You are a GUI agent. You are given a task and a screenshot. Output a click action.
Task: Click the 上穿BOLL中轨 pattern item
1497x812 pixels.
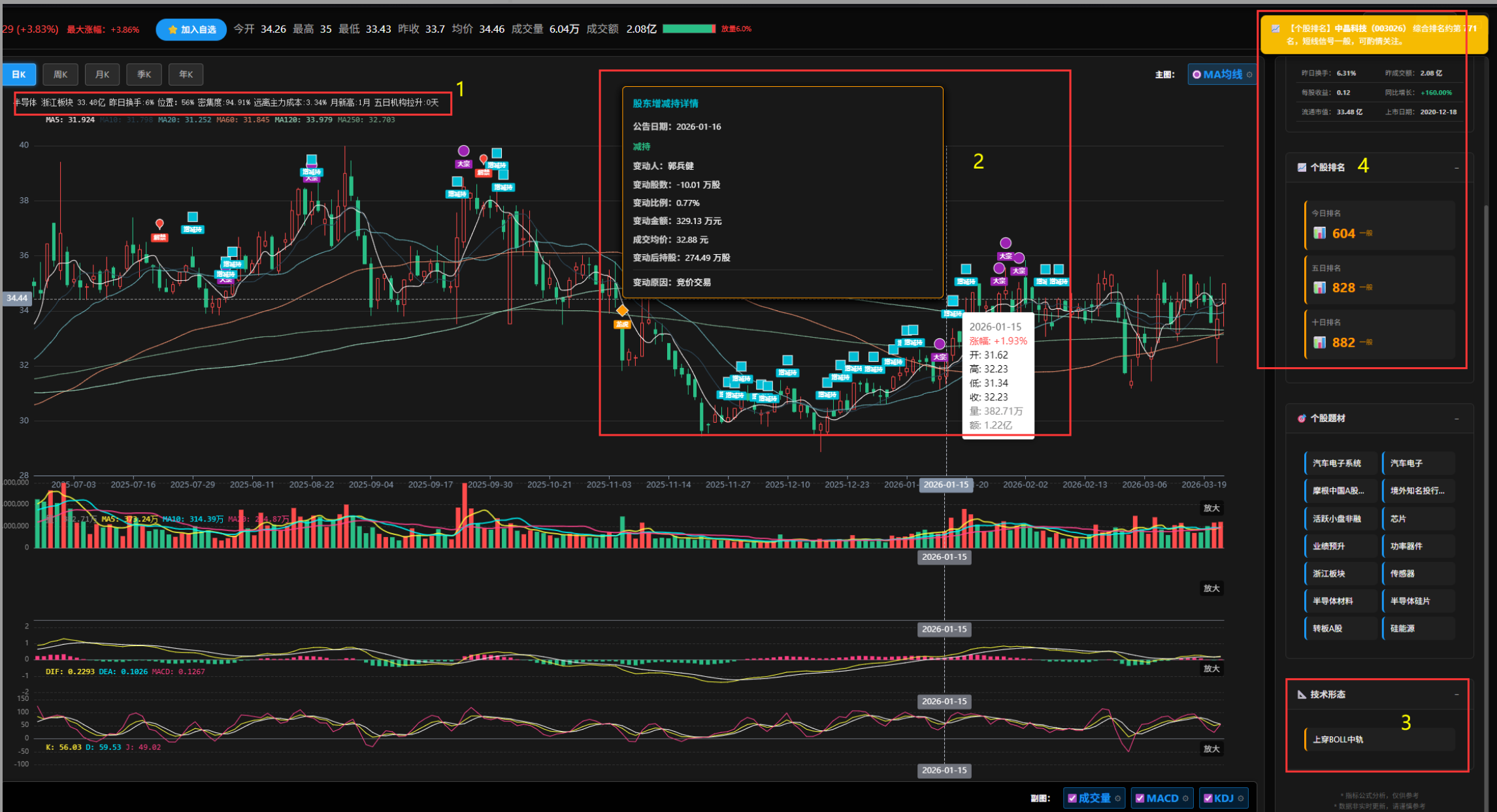1338,739
